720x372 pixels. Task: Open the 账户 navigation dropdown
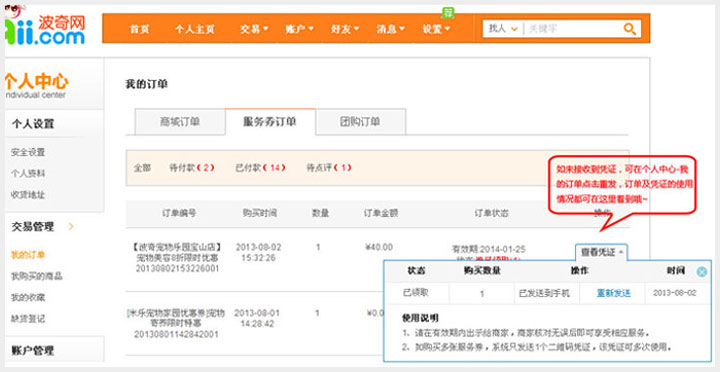pos(299,29)
